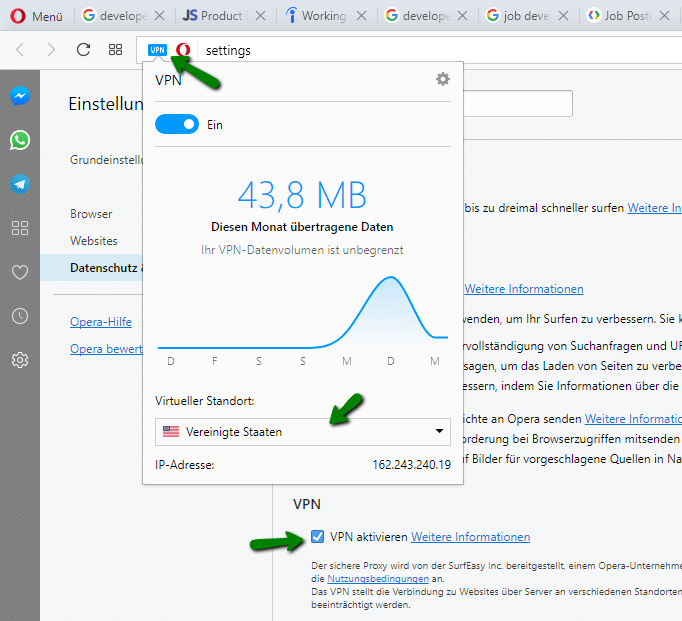Open Facebook Messenger in sidebar

click(x=20, y=96)
